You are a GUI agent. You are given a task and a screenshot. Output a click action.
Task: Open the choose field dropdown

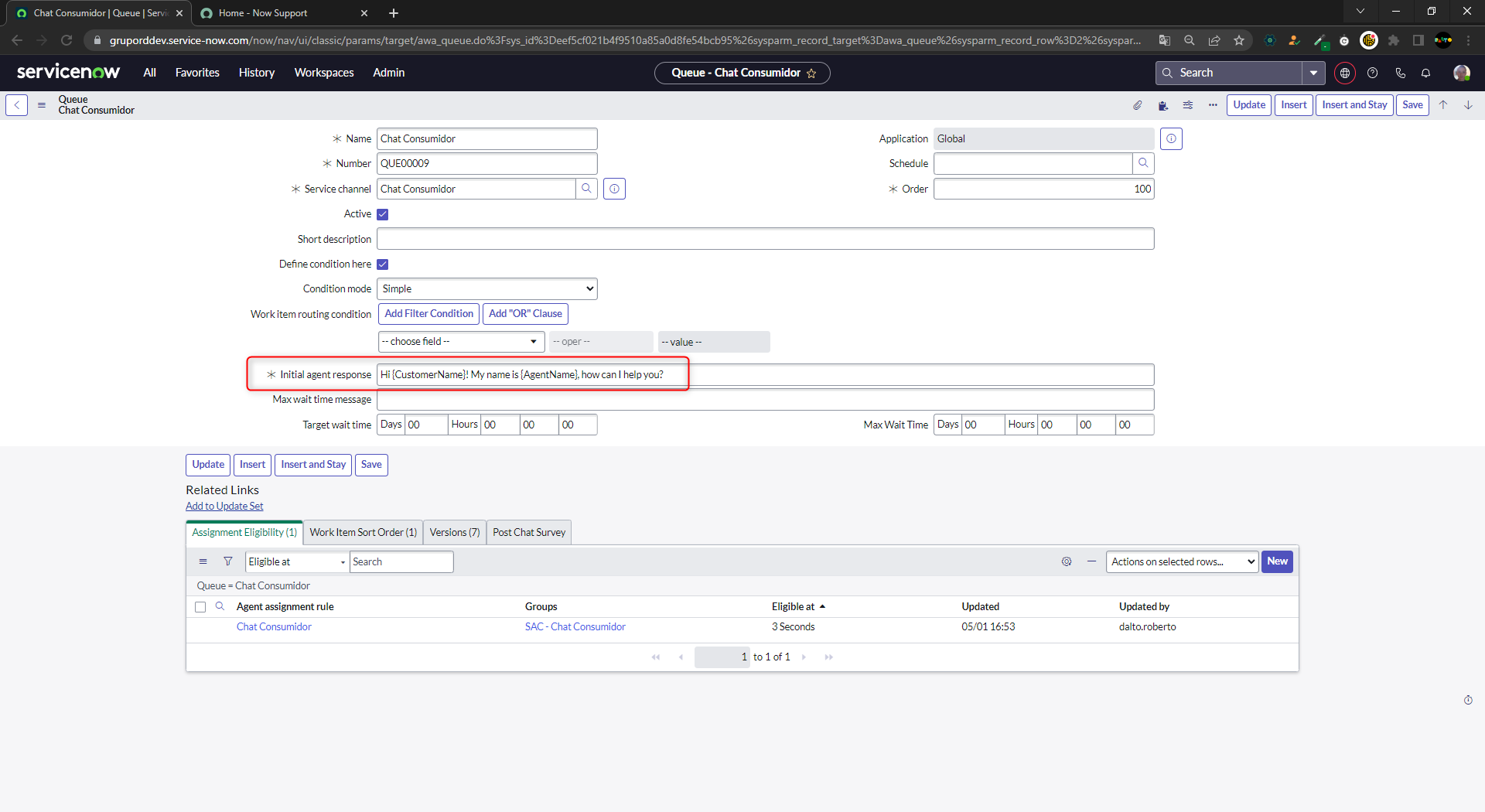pos(460,341)
